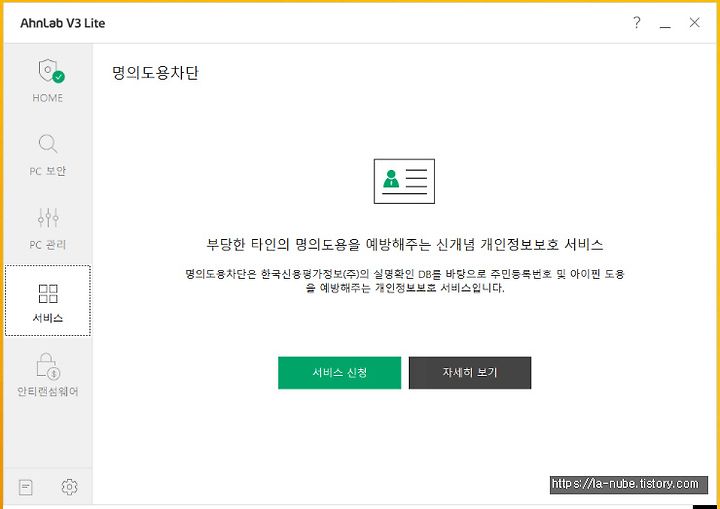This screenshot has height=509, width=720.
Task: Open the log report icon
Action: (x=26, y=487)
